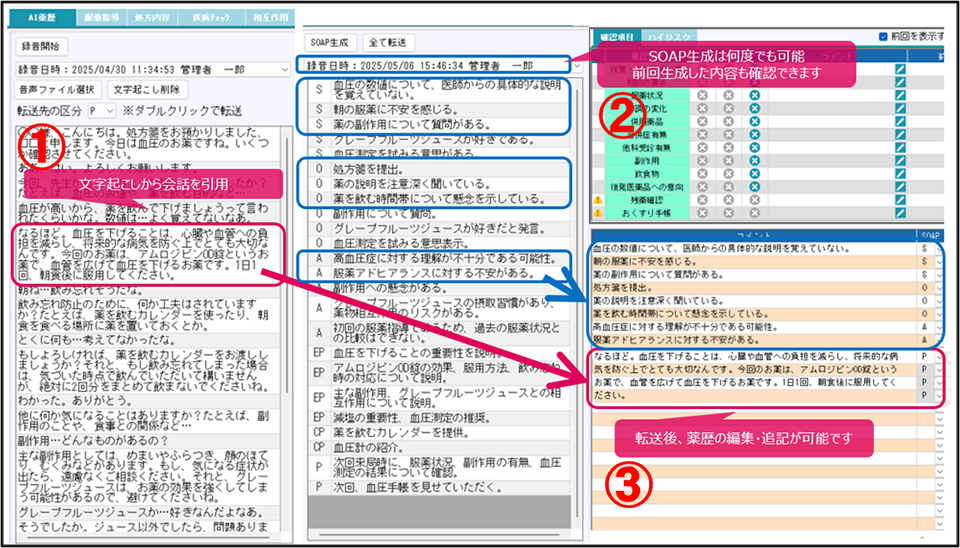Click the edit pencil for 残薬確認 row

(900, 199)
